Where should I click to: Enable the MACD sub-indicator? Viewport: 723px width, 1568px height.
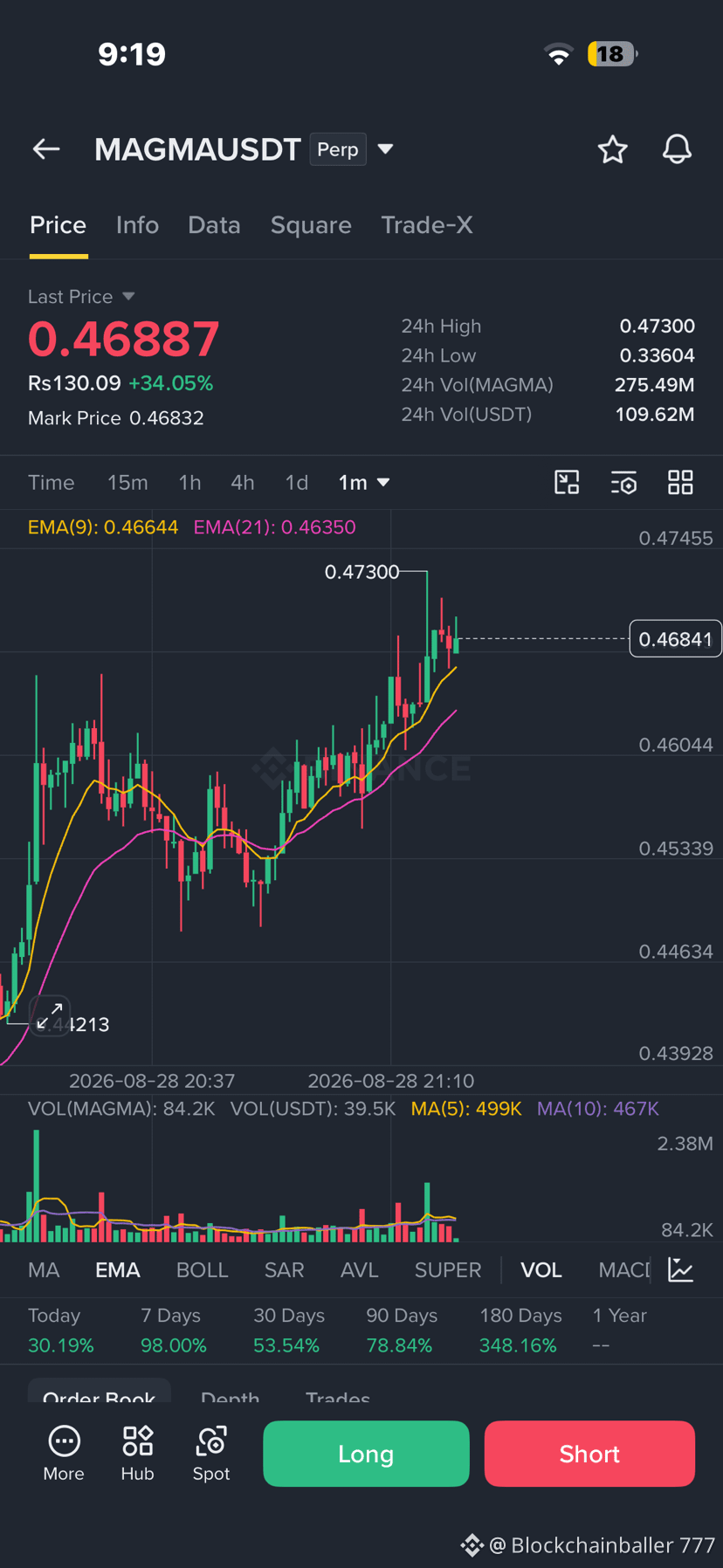(x=624, y=1270)
